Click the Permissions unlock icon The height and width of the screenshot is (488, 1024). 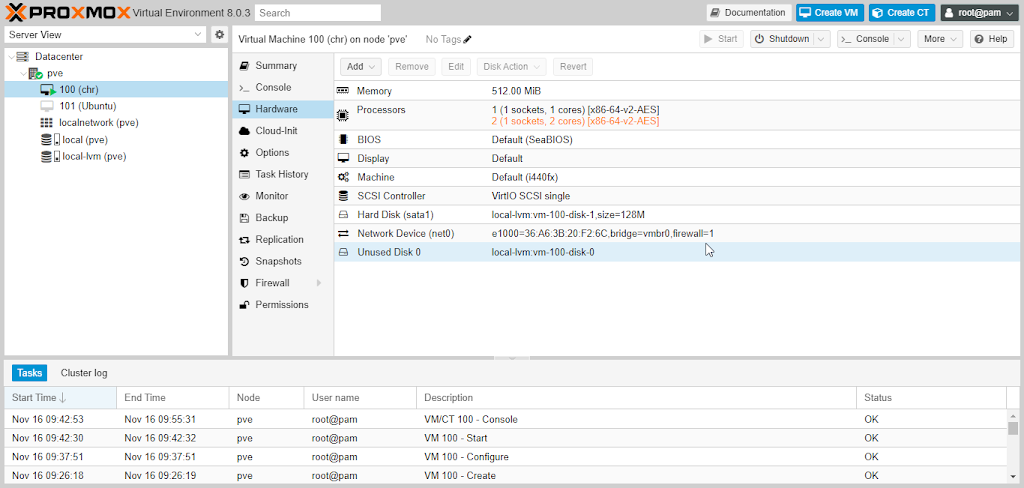pos(244,304)
